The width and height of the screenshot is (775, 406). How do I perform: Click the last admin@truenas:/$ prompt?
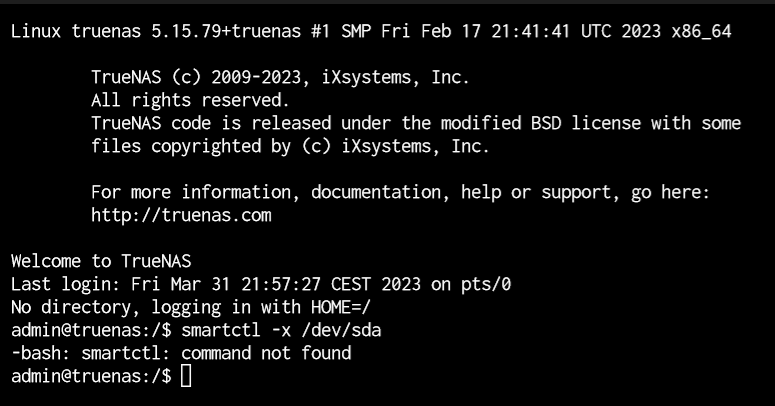click(91, 376)
